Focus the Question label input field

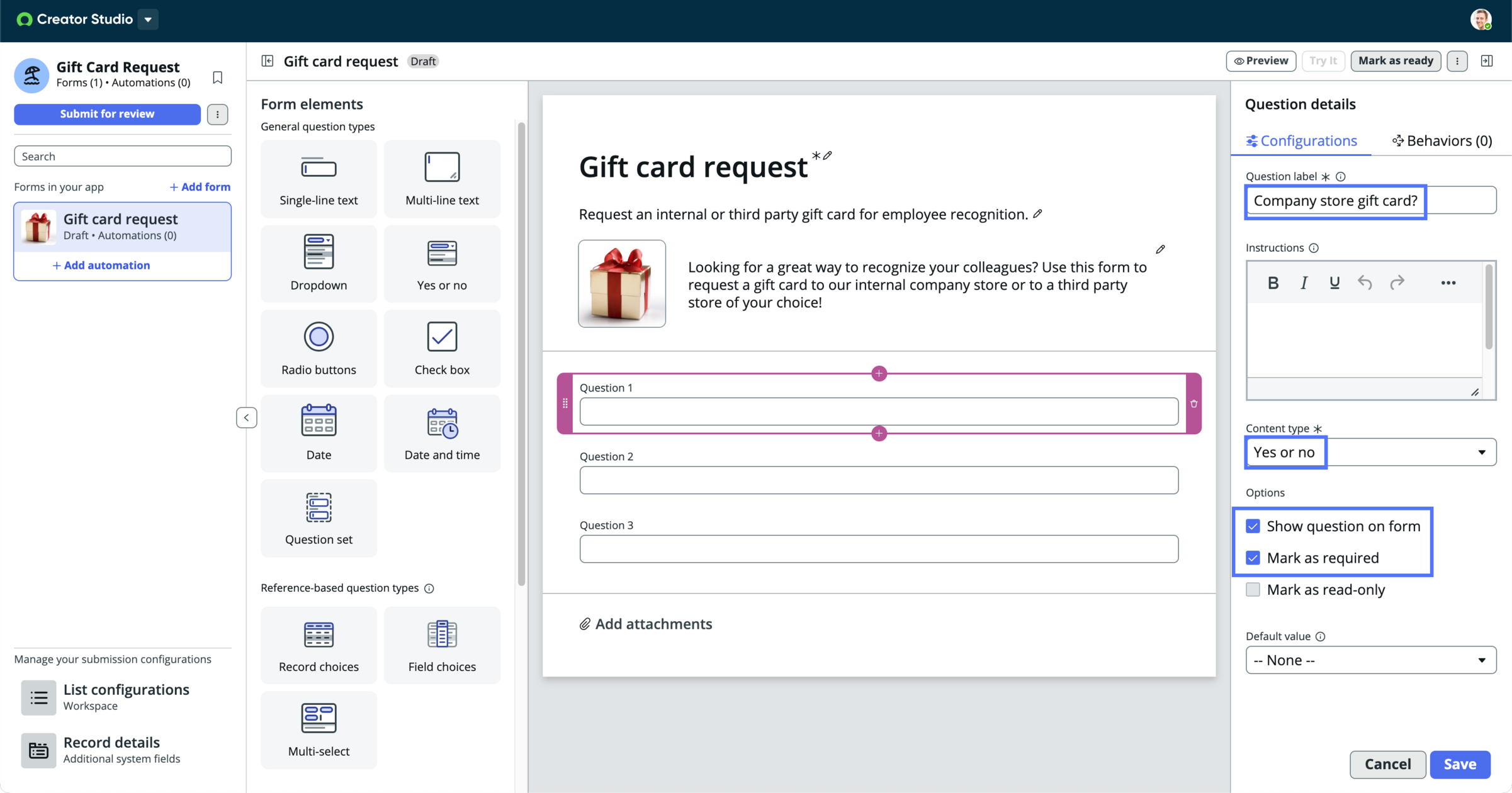(x=1371, y=200)
